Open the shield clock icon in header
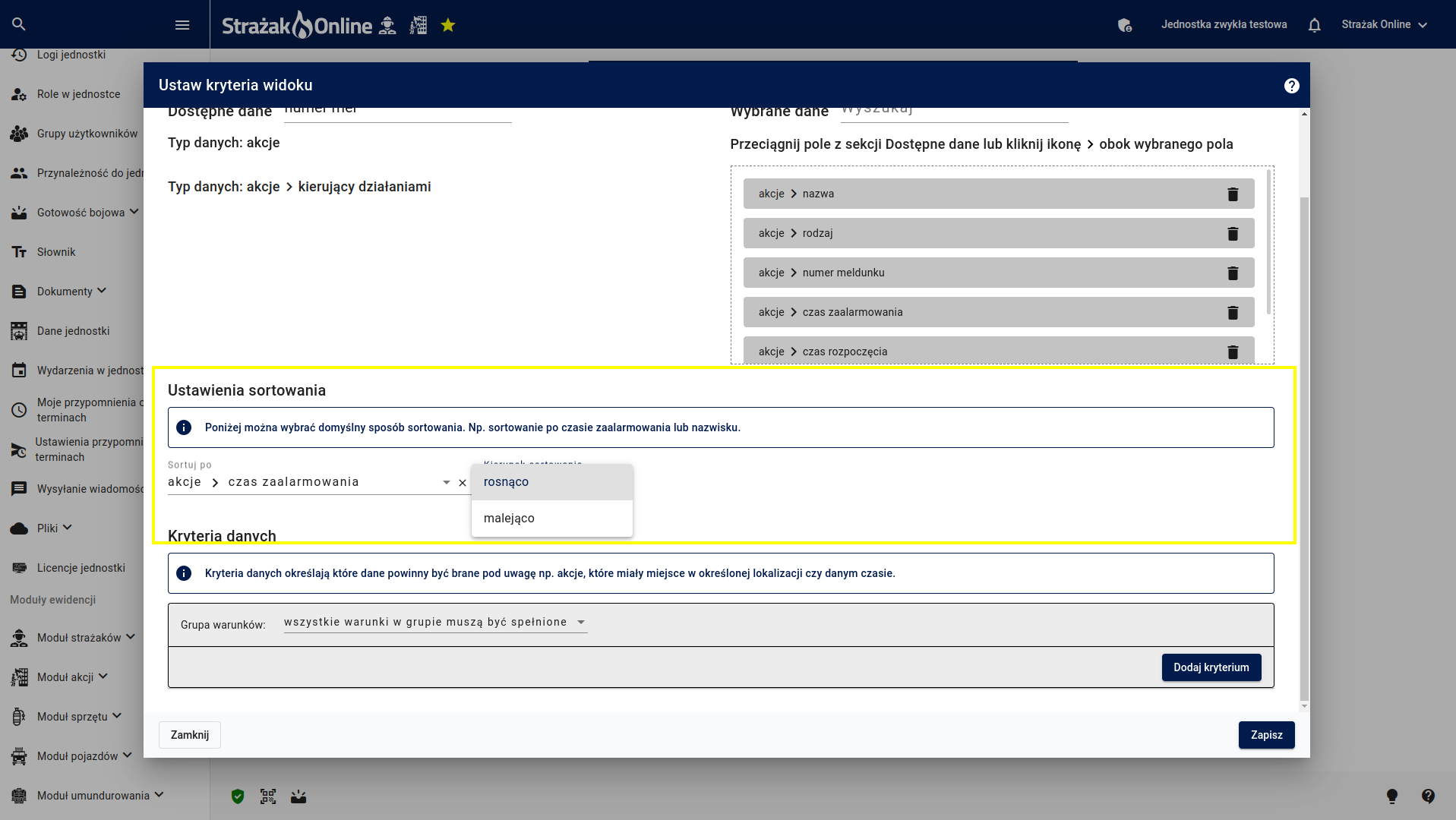The image size is (1456, 820). [1125, 25]
